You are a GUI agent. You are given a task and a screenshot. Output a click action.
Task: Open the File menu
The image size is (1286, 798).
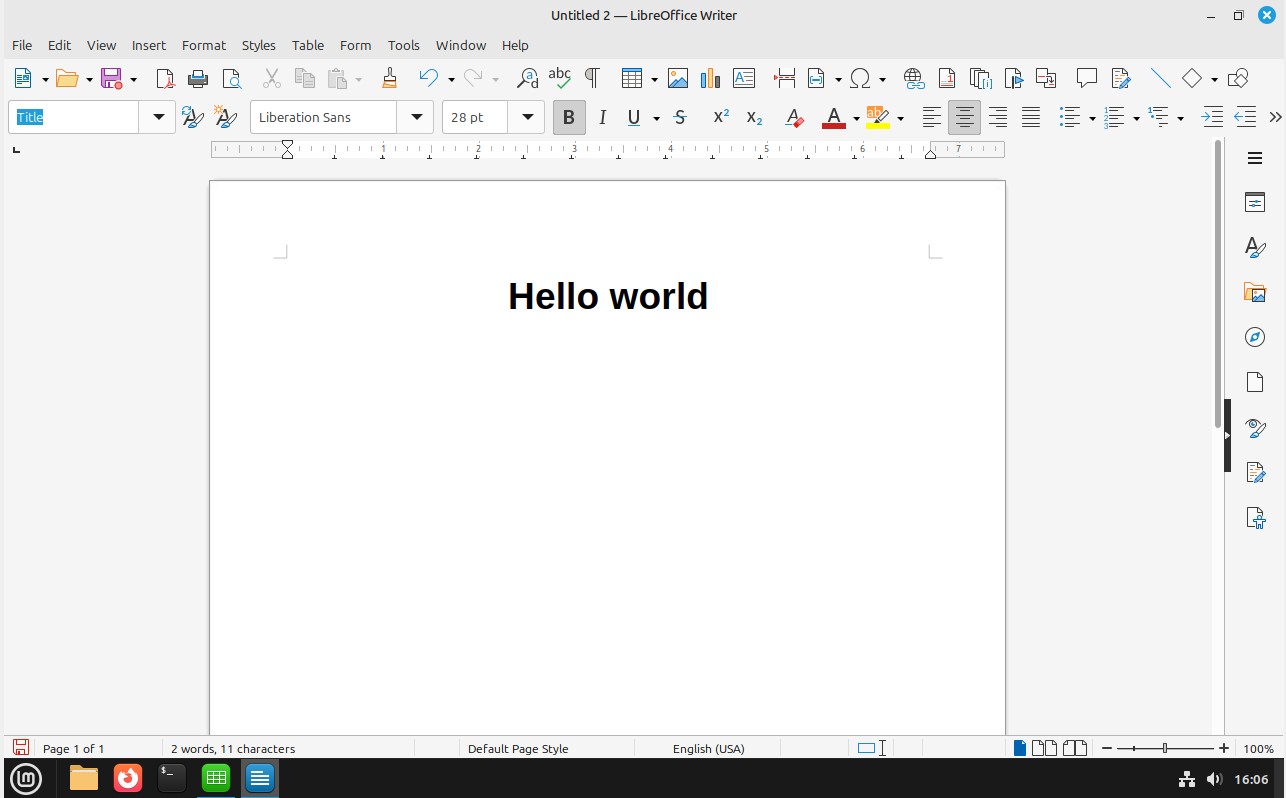[x=22, y=45]
